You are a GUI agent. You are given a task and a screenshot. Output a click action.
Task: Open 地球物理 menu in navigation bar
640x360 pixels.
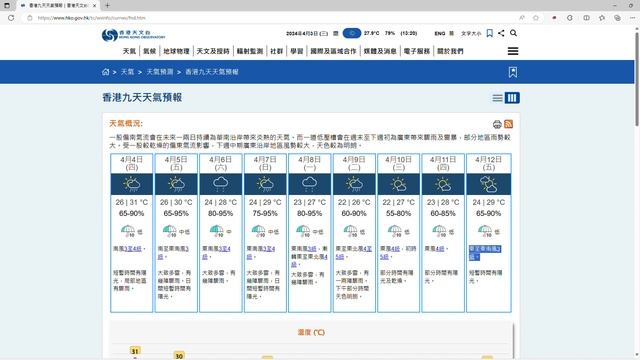coord(176,51)
